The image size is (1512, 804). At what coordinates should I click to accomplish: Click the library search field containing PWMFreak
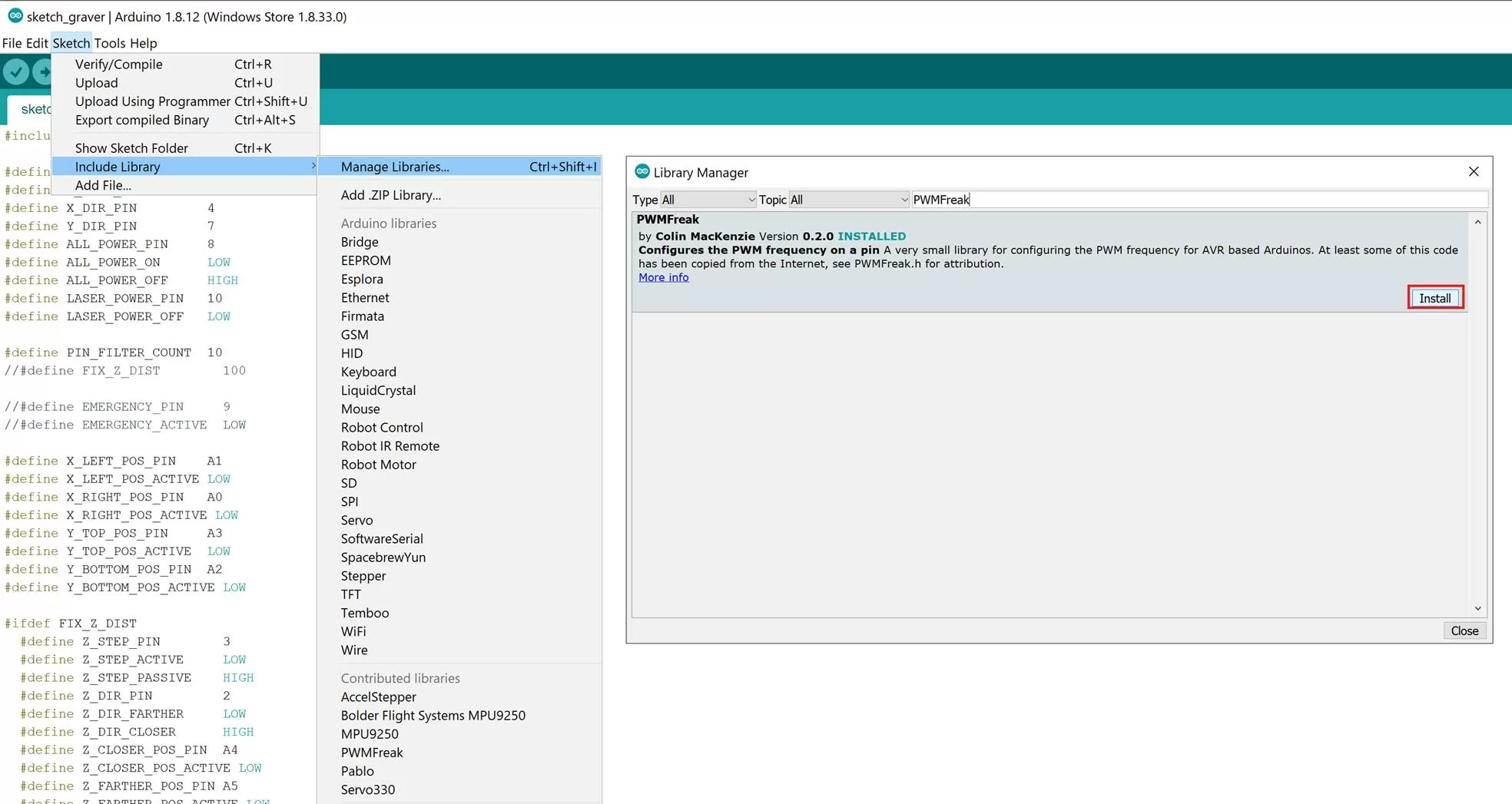tap(1199, 200)
